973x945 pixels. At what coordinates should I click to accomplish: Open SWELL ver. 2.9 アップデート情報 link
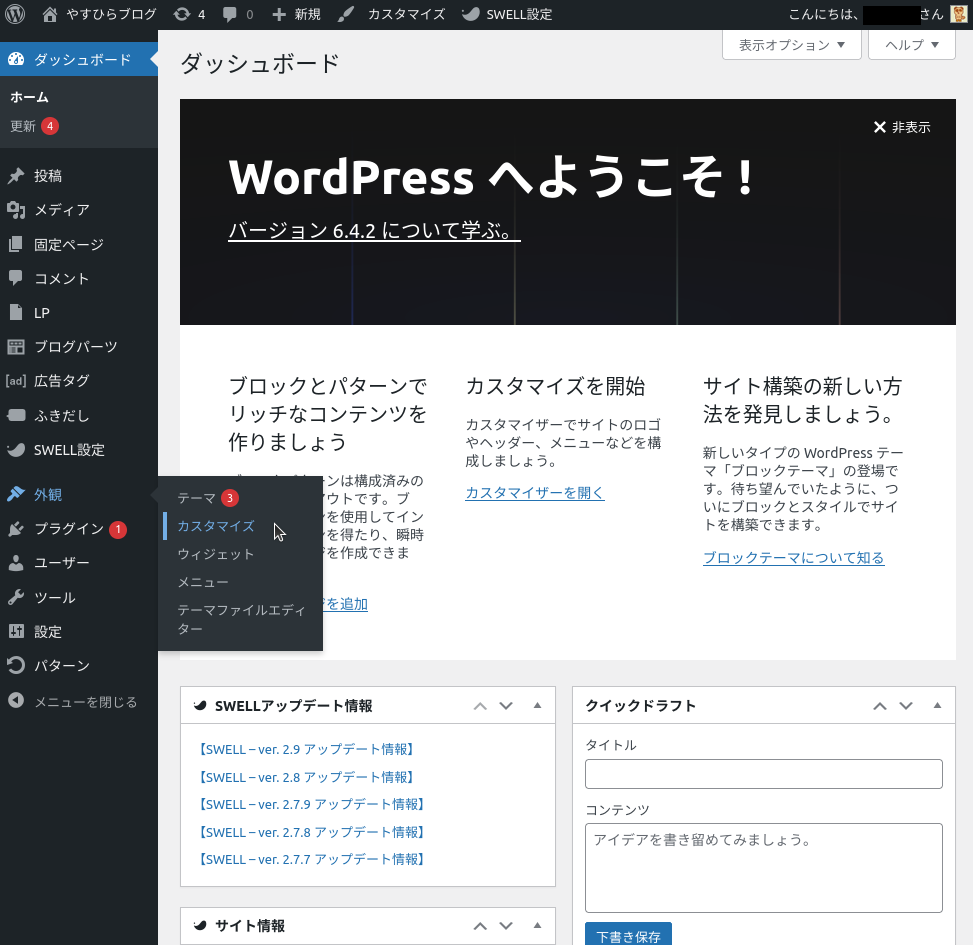(306, 750)
